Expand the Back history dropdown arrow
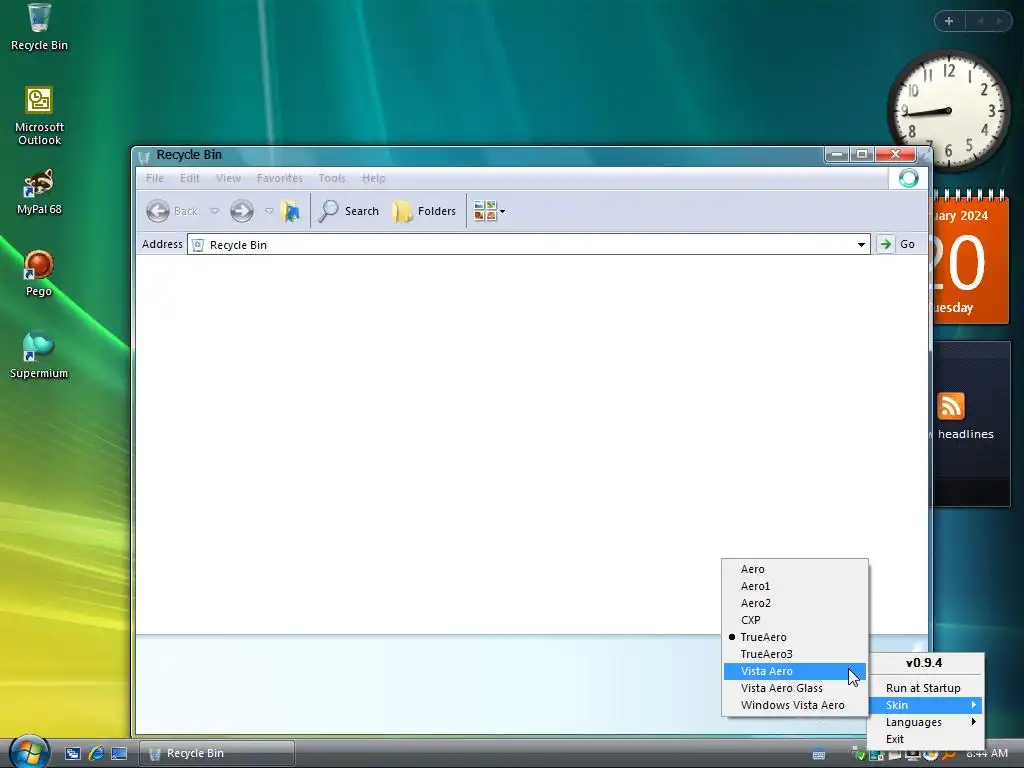This screenshot has width=1024, height=768. tap(214, 211)
